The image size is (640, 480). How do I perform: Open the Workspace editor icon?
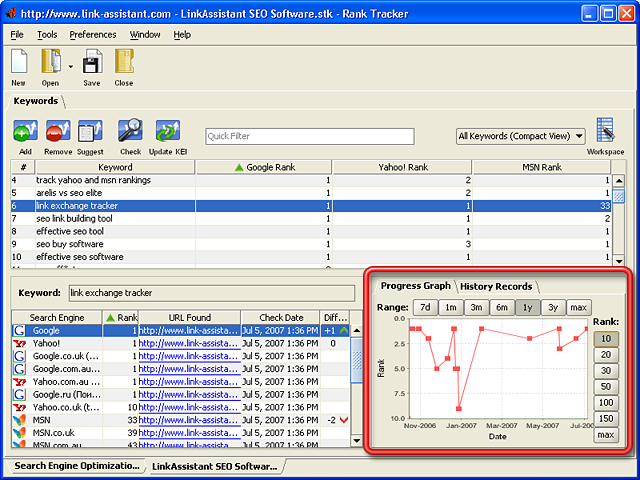(x=605, y=130)
